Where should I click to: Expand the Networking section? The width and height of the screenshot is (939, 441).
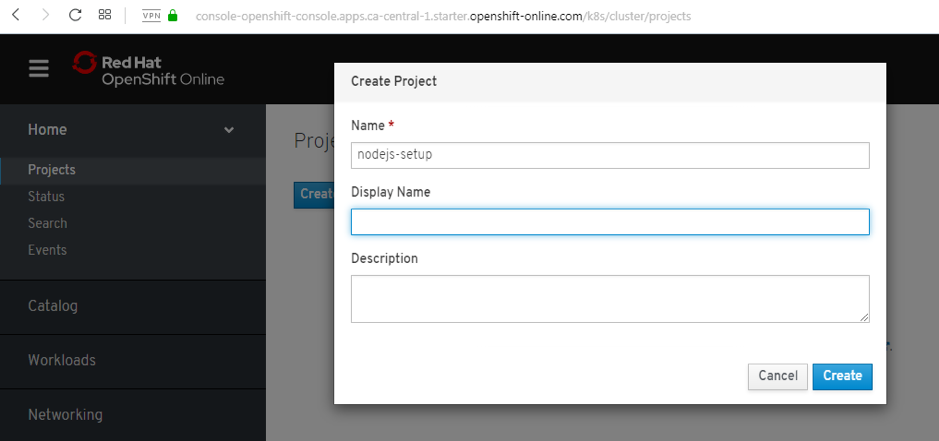(x=65, y=415)
